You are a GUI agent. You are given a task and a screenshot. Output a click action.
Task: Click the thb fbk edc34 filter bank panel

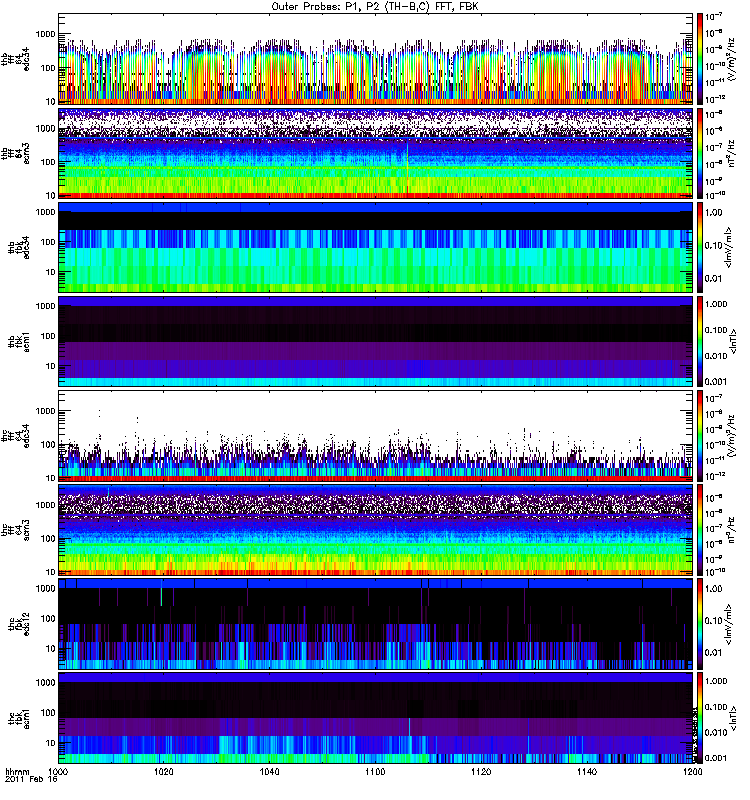coord(375,246)
